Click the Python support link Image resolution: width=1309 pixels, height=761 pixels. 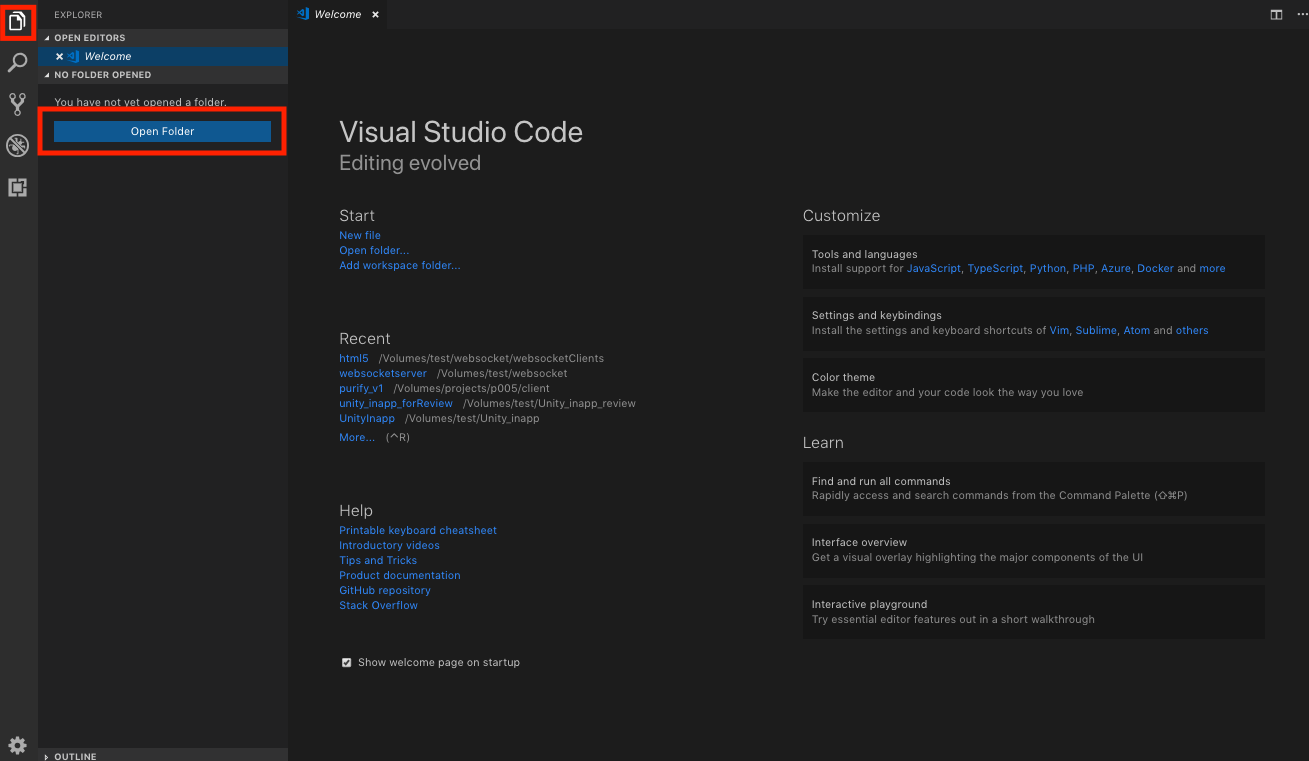(1048, 268)
